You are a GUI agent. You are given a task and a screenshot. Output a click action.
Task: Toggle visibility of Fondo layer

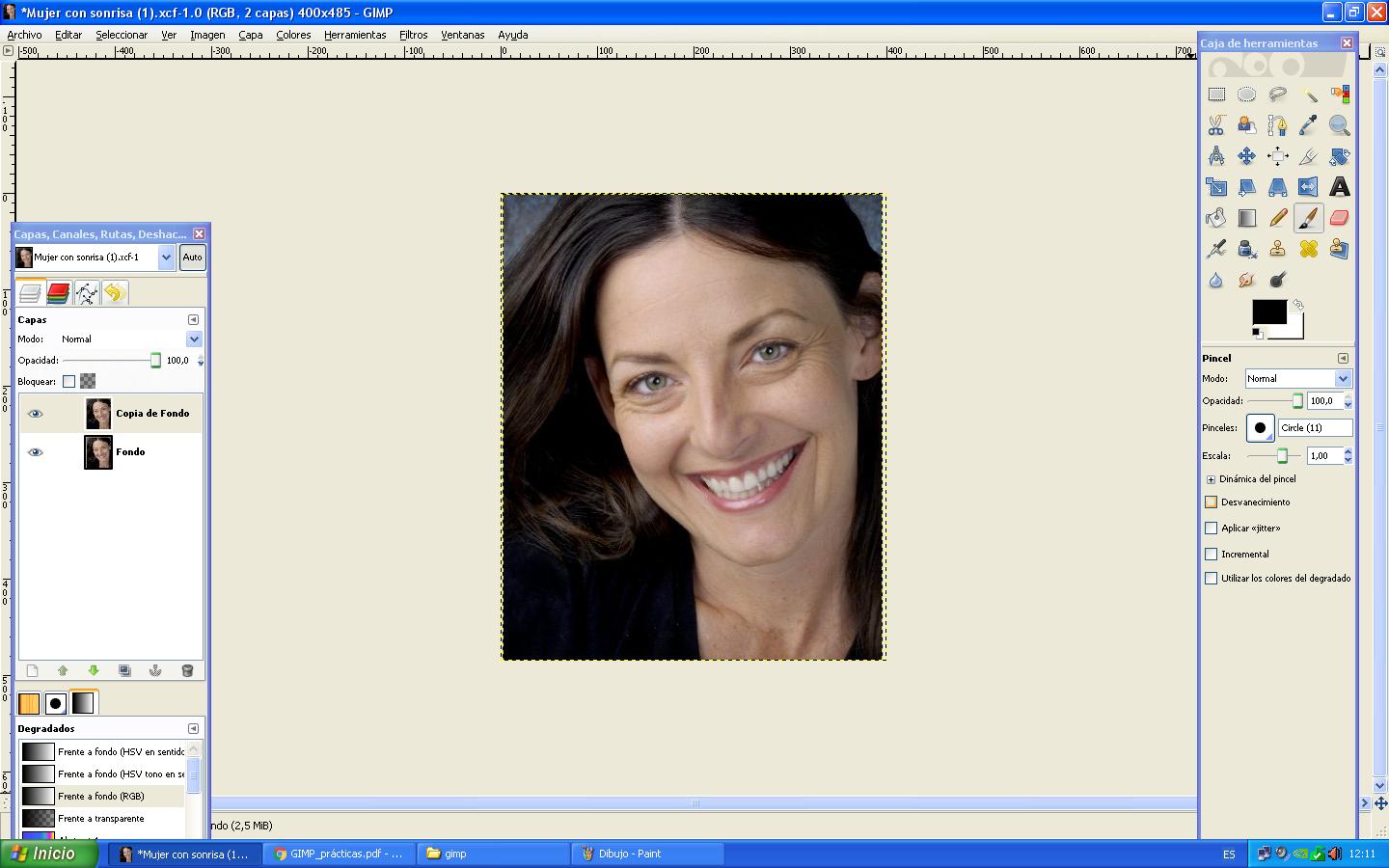pyautogui.click(x=36, y=452)
